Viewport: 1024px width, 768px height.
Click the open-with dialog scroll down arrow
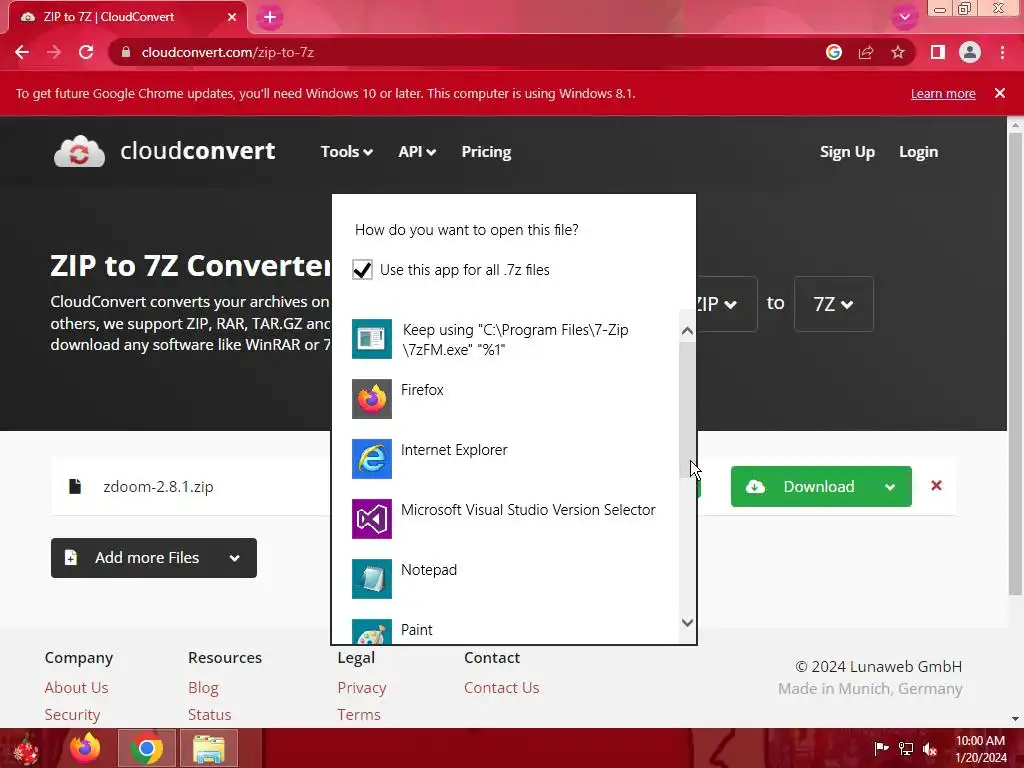pos(687,622)
